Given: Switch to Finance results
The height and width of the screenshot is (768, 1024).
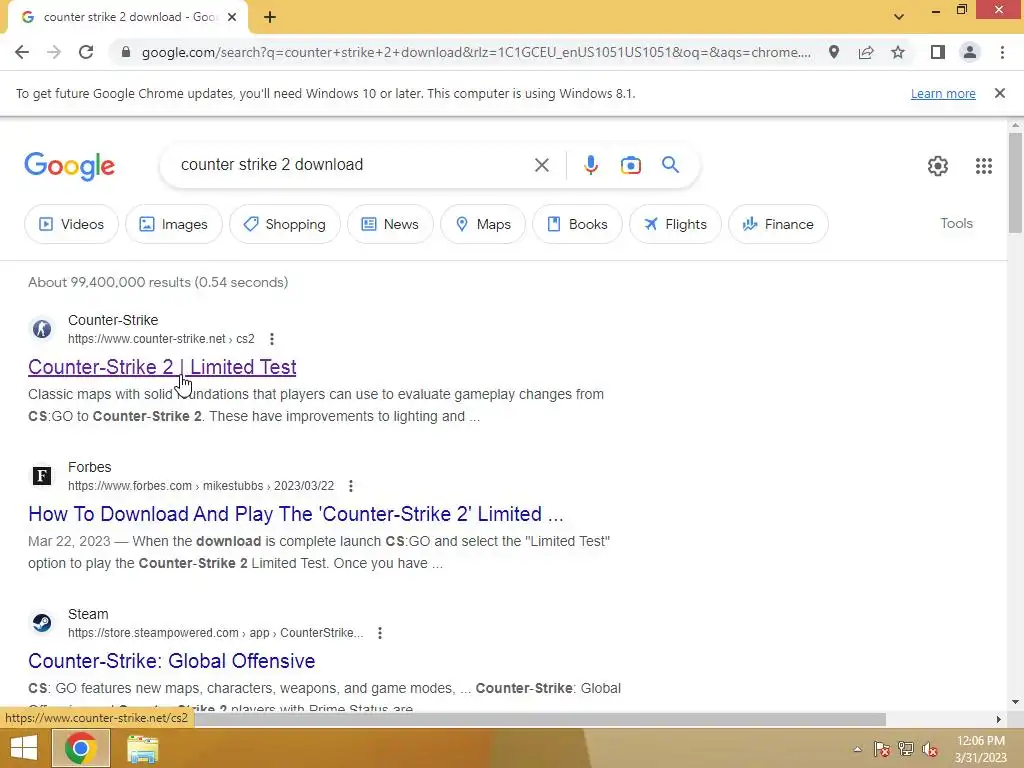Looking at the screenshot, I should 778,224.
